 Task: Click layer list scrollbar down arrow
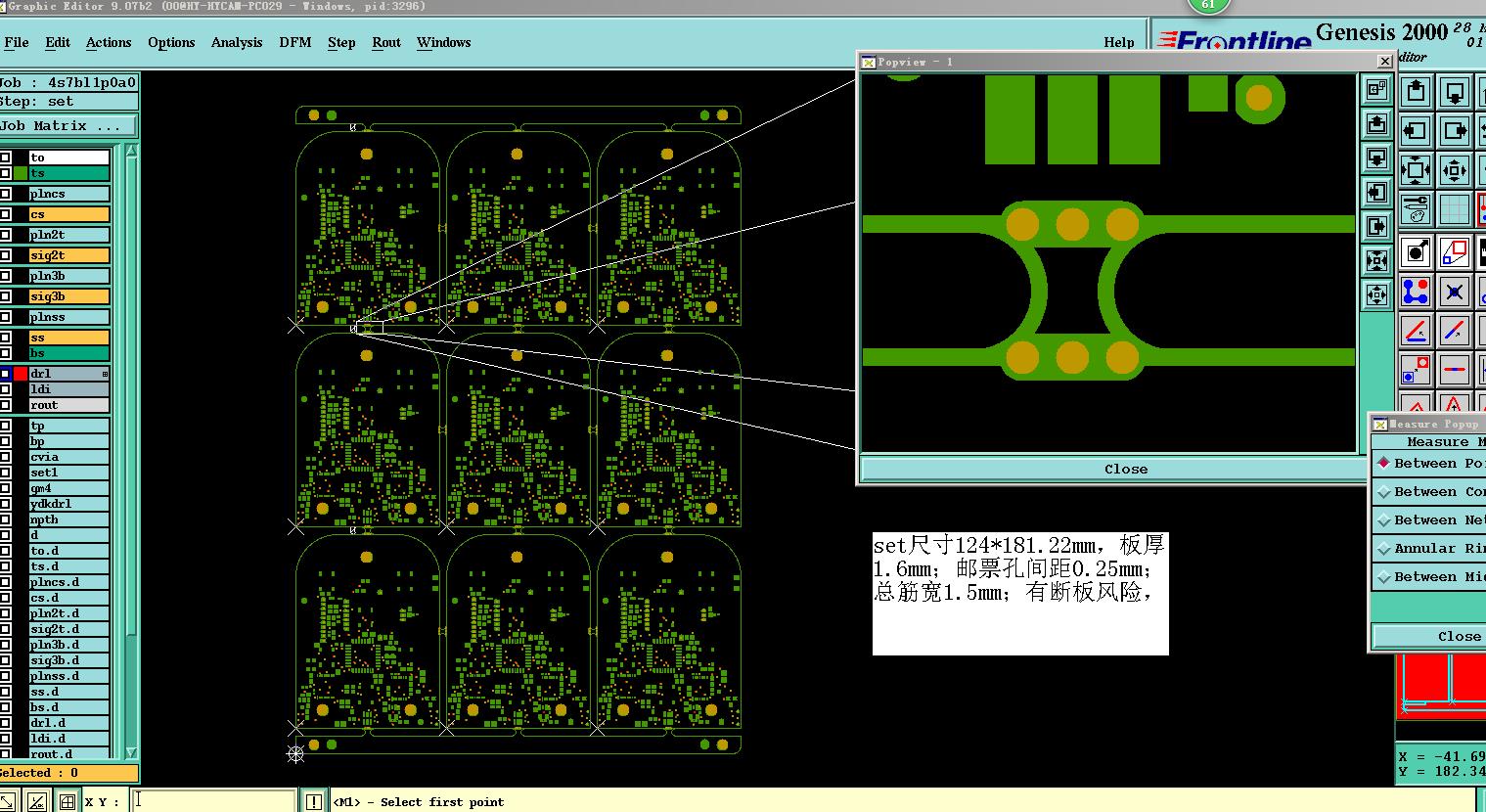point(131,753)
